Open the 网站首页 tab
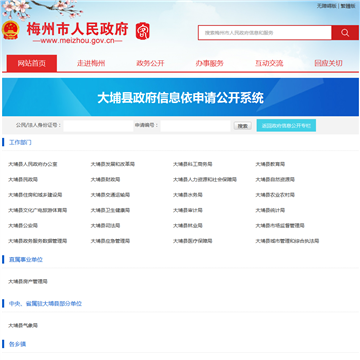The width and height of the screenshot is (360, 360). 32,63
